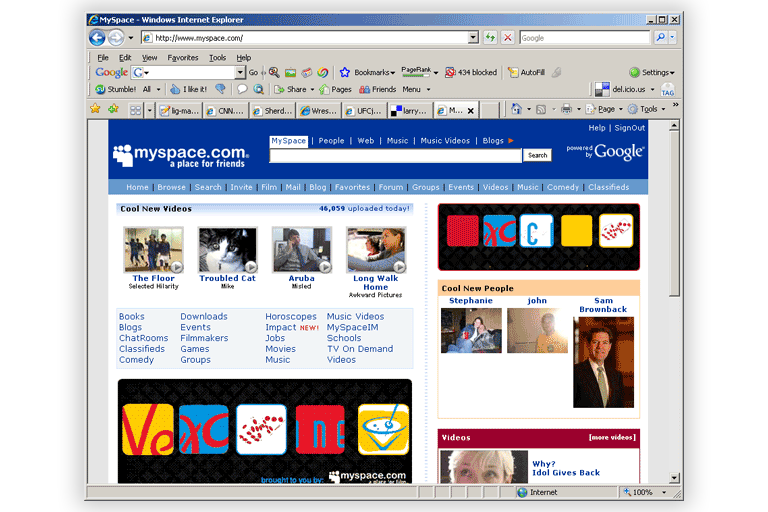Open the zoom level 100% dropdown
The image size is (768, 512).
(664, 492)
